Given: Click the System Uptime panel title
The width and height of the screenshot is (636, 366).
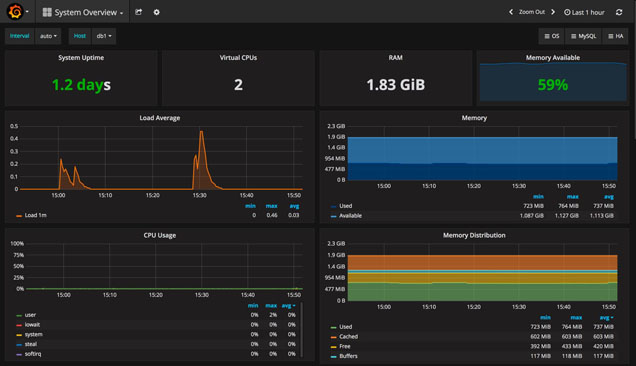Looking at the screenshot, I should [x=81, y=58].
